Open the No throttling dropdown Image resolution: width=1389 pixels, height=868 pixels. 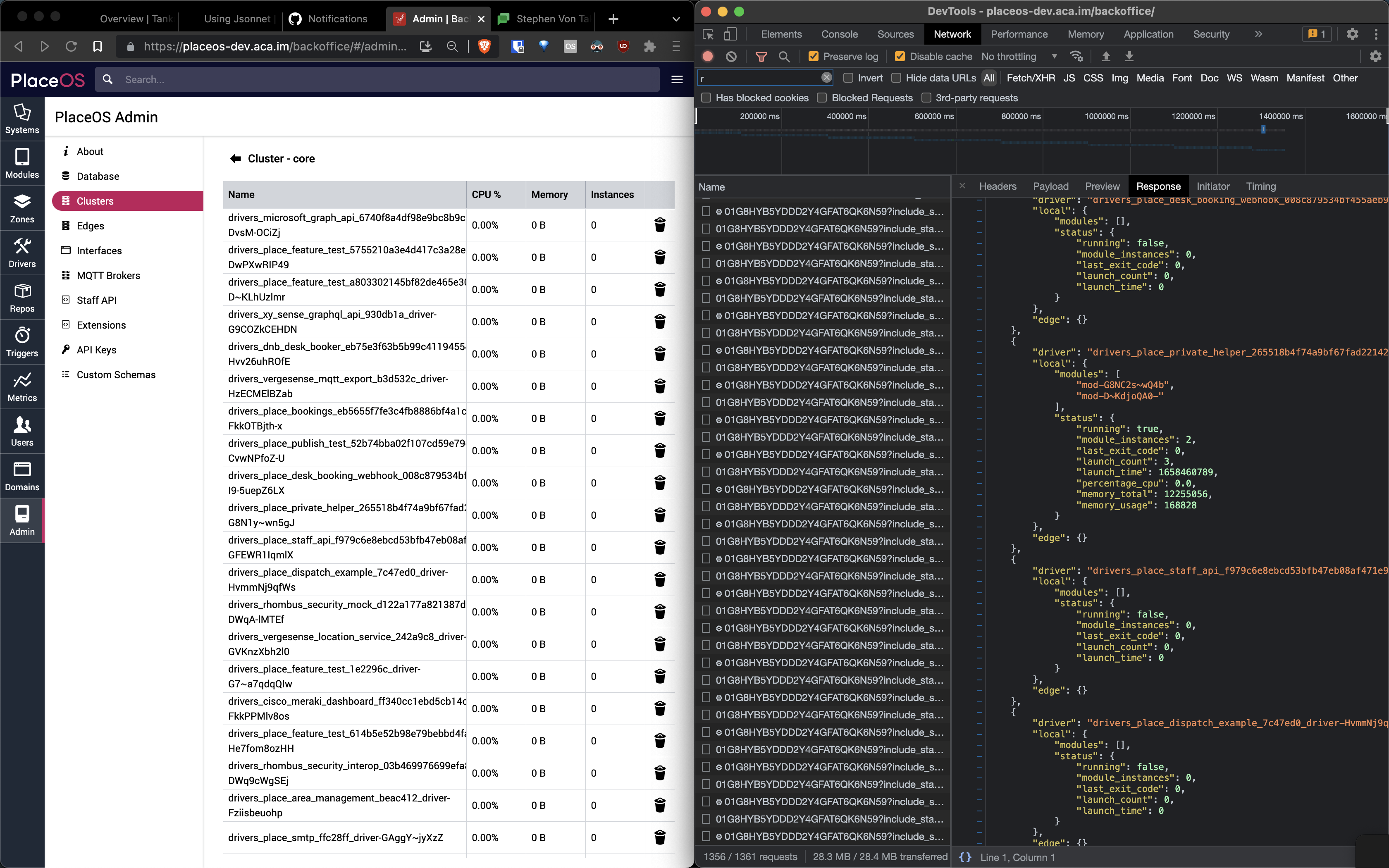point(1019,56)
